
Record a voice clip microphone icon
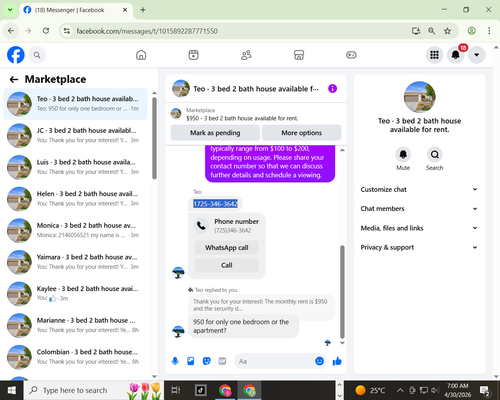pos(175,361)
